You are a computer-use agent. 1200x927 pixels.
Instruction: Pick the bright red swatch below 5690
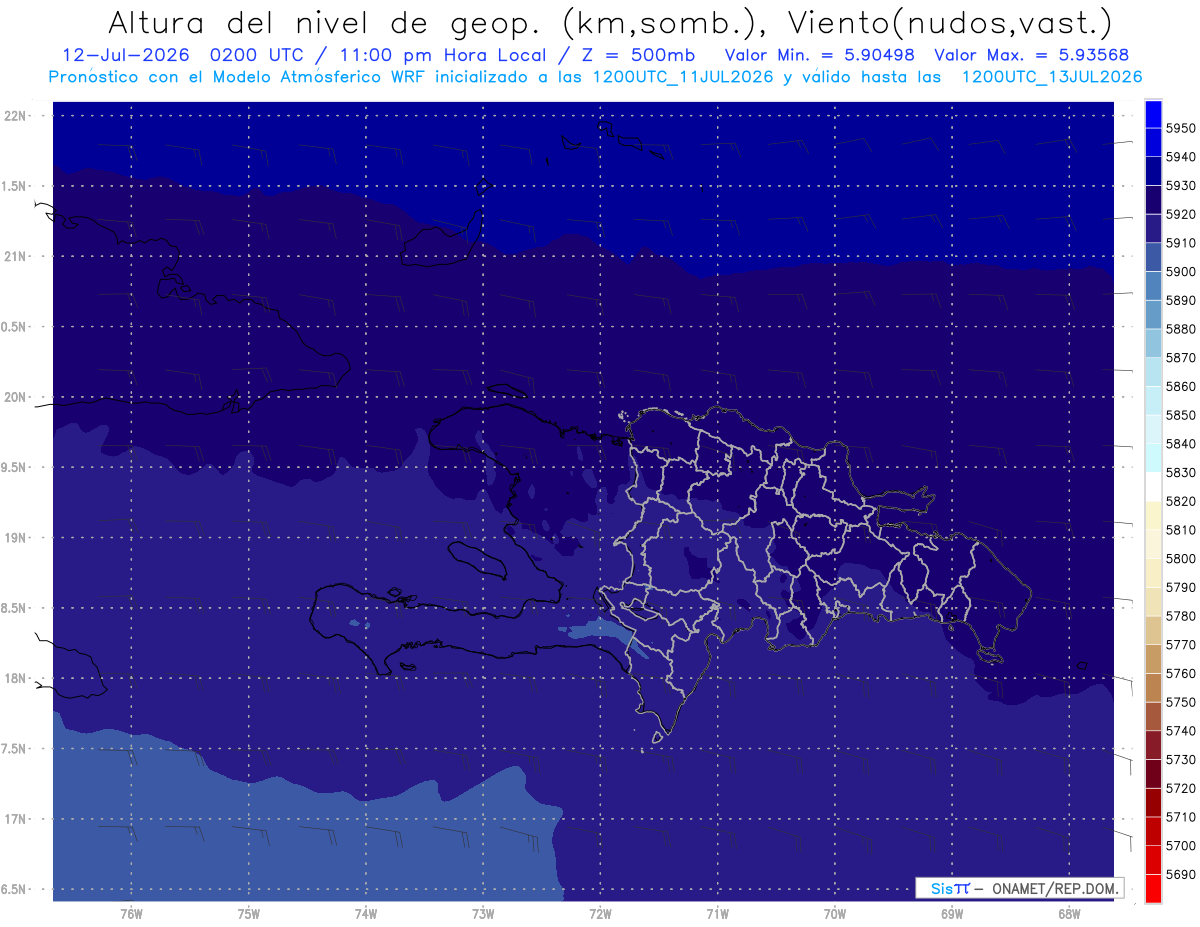click(1153, 888)
